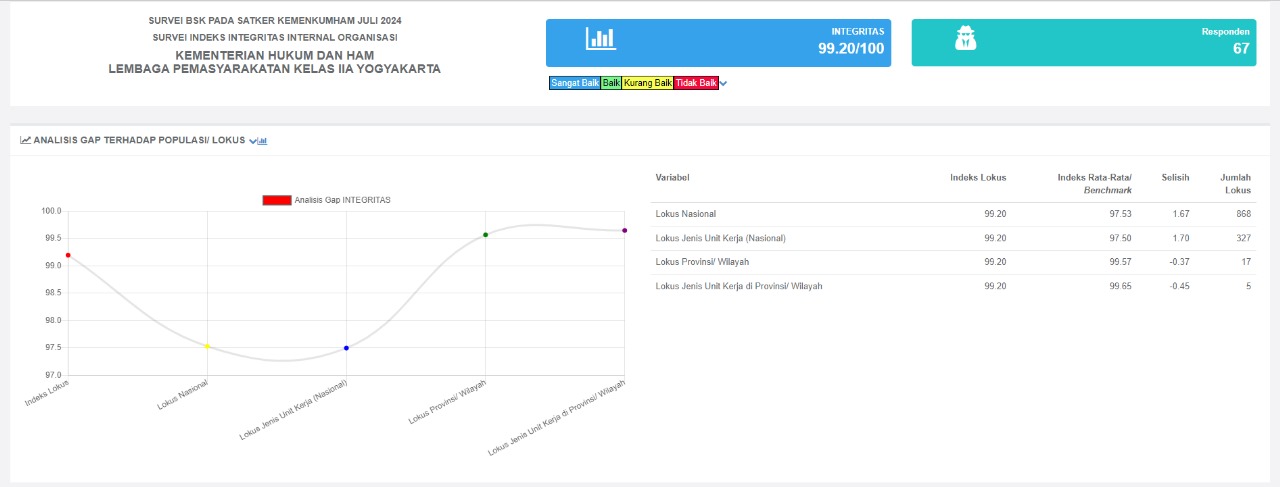Expand the chevron after ANALISIS GAP TERHADAP POPULASI/ LOKUS
The image size is (1280, 487).
click(252, 141)
